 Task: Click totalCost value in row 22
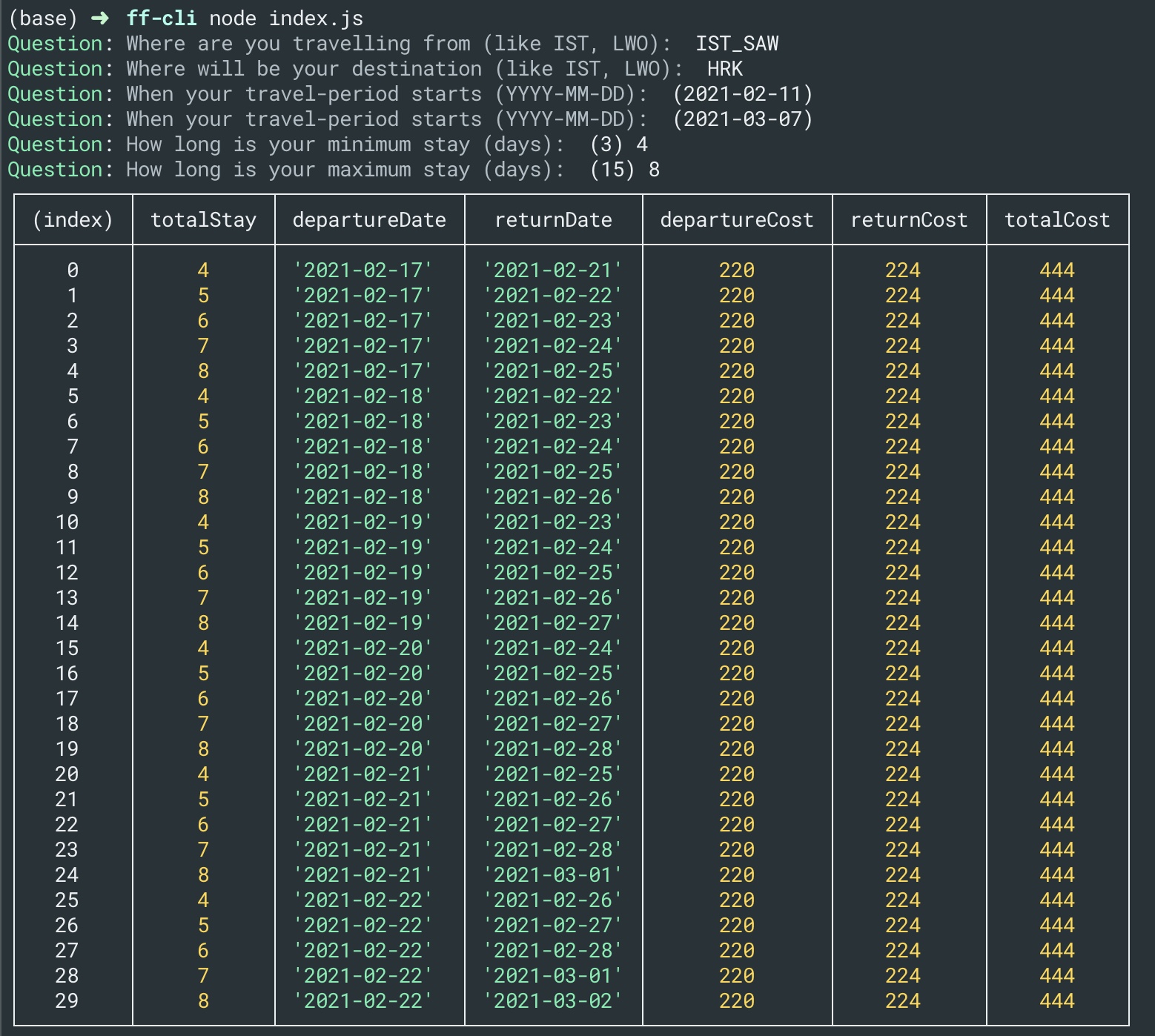pos(1057,825)
